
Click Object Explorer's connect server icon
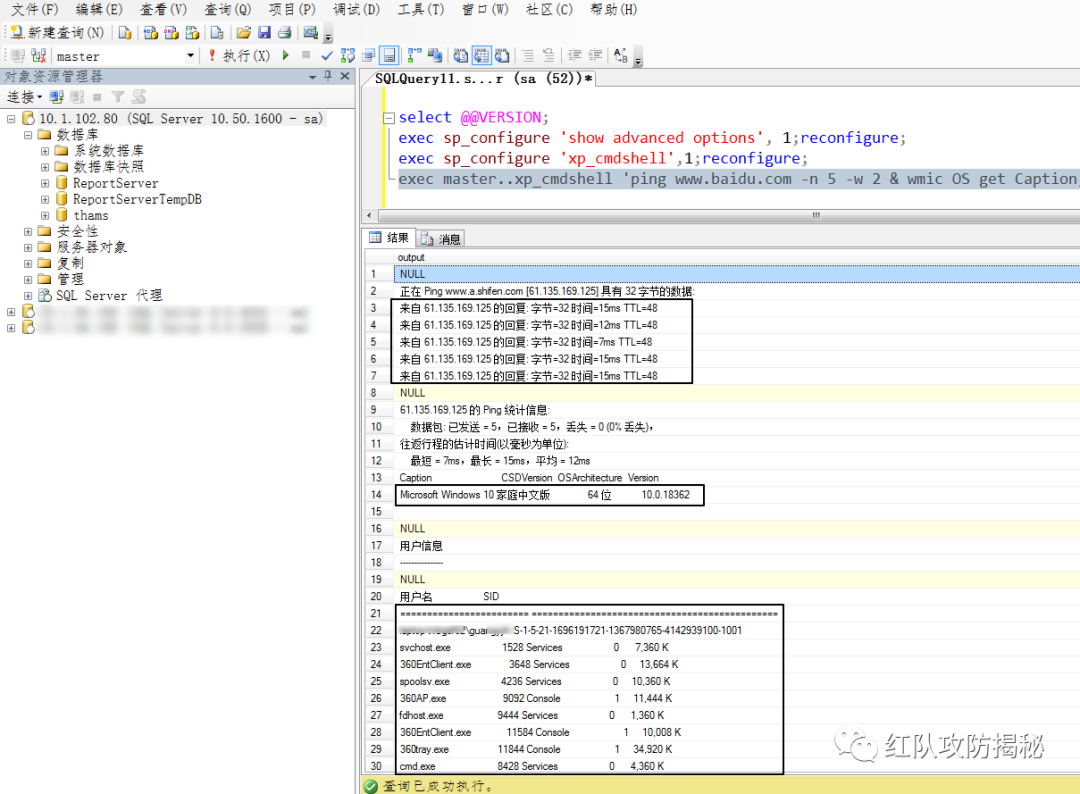56,97
